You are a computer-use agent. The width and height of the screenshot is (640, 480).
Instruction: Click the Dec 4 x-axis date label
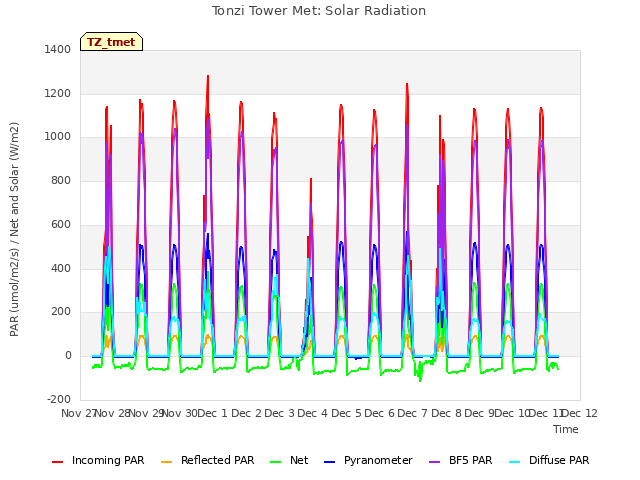point(312,413)
